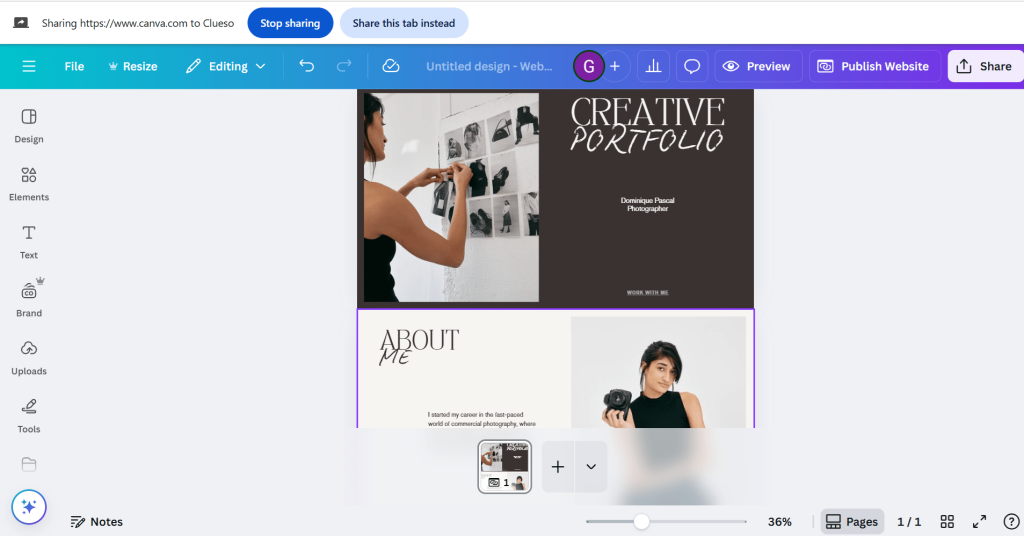Click the screen sharing indicator icon
1024x536 pixels.
point(21,23)
